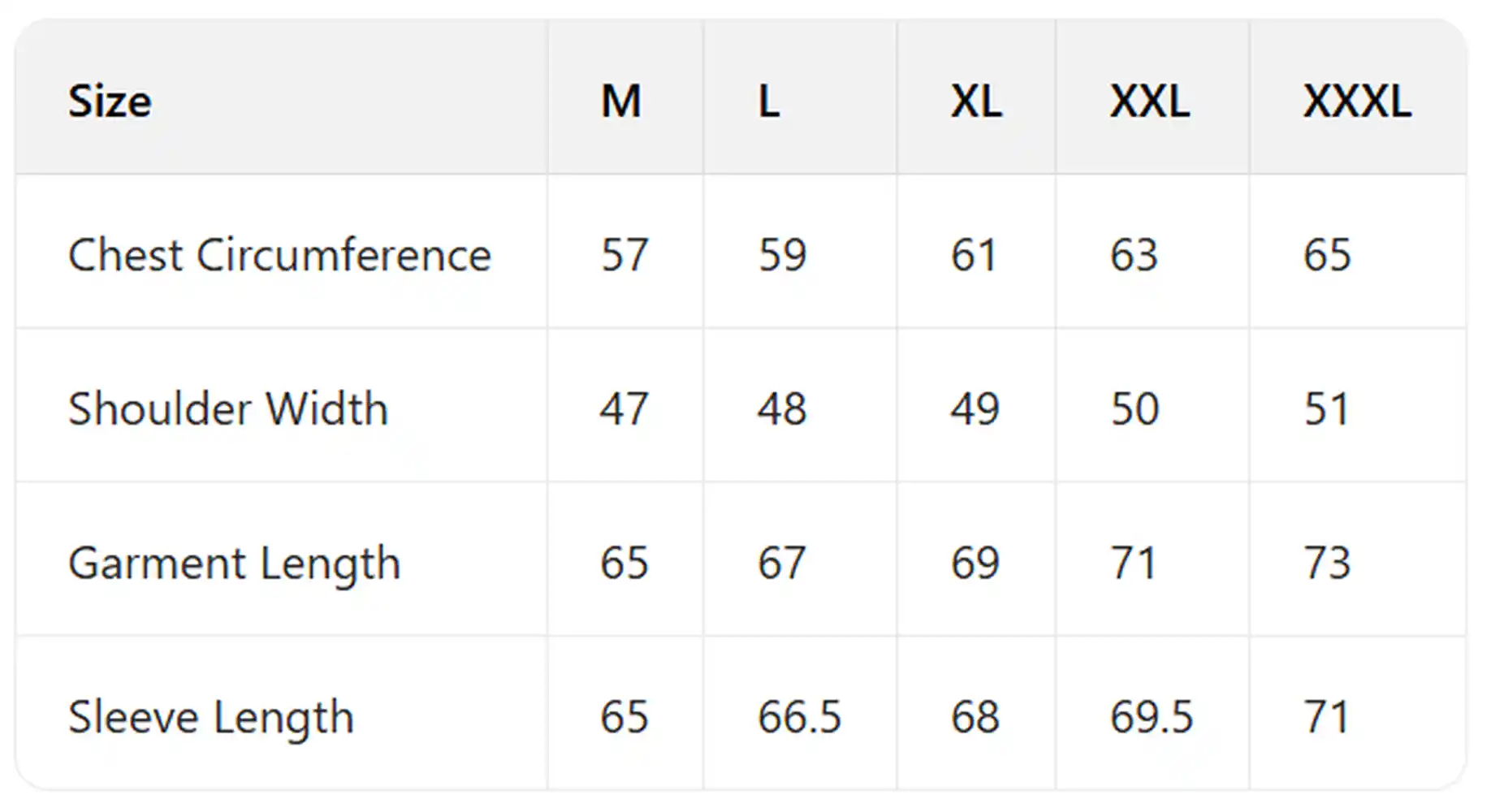This screenshot has height=812, width=1491.
Task: Click shoulder width value 51 for XXXL
Action: point(1326,408)
